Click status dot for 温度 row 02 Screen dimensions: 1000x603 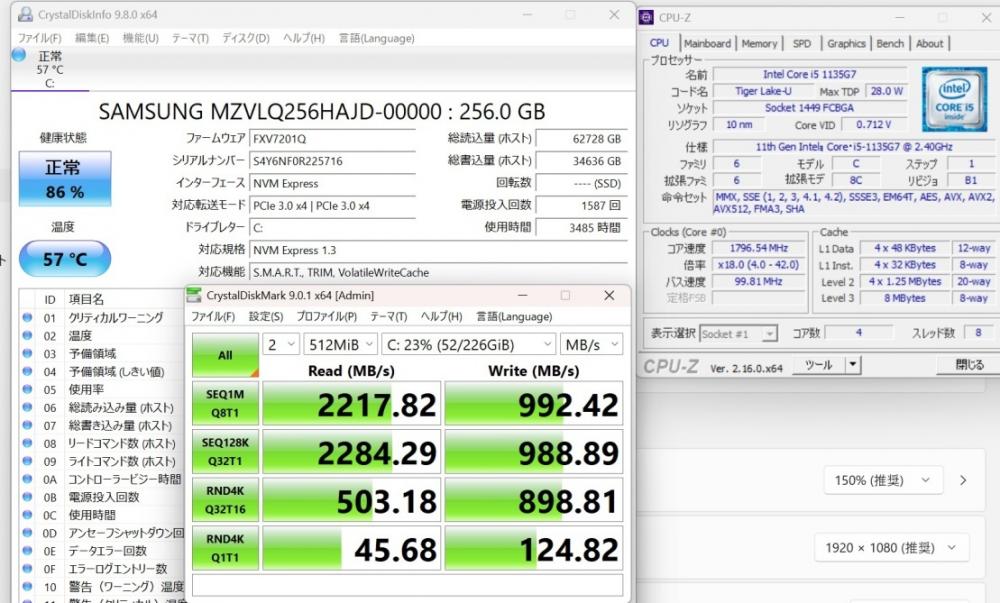(x=27, y=335)
